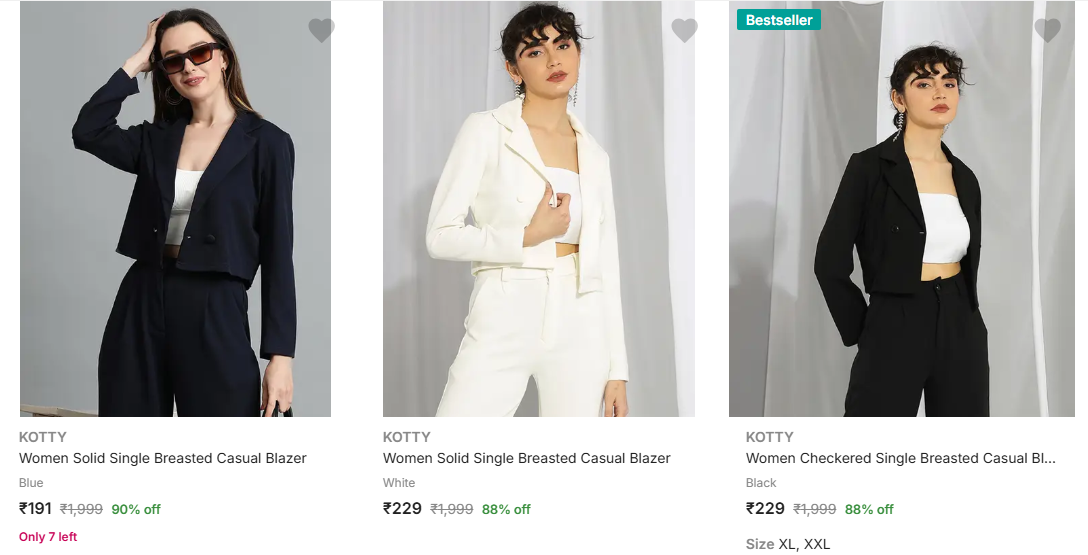
Task: Click the struck-through ₹1,999 on black blazer
Action: [x=814, y=509]
